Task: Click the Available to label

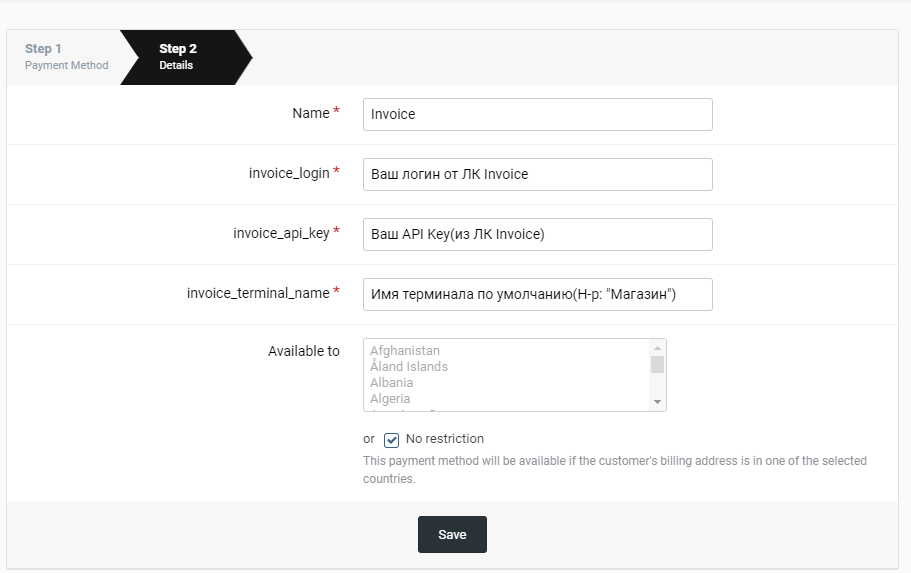Action: [304, 351]
